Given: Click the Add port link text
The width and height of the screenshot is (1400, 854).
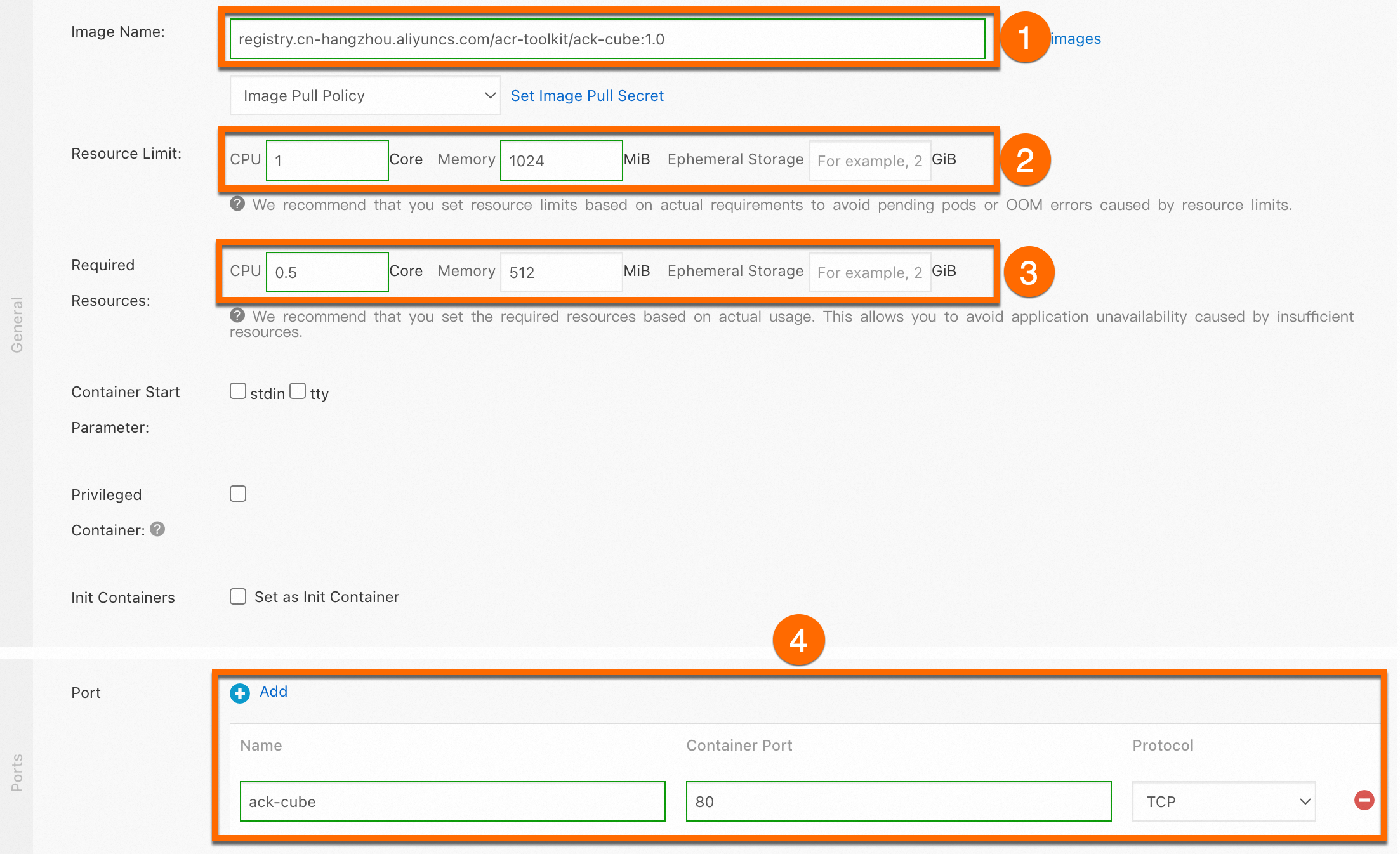Looking at the screenshot, I should point(274,692).
